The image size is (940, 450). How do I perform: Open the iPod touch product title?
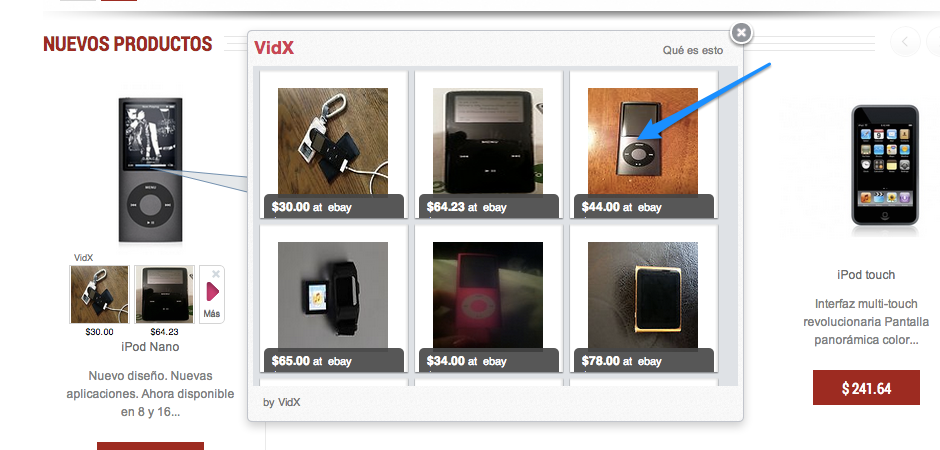[x=866, y=274]
